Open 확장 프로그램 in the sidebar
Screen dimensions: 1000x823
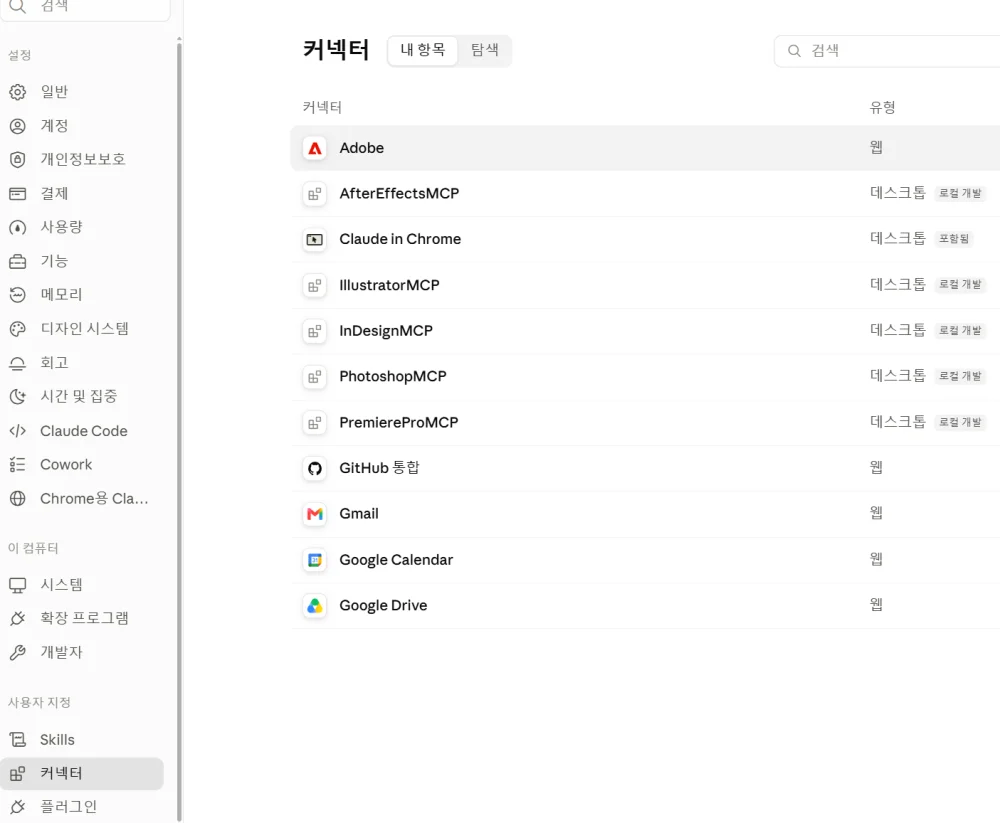(x=82, y=618)
